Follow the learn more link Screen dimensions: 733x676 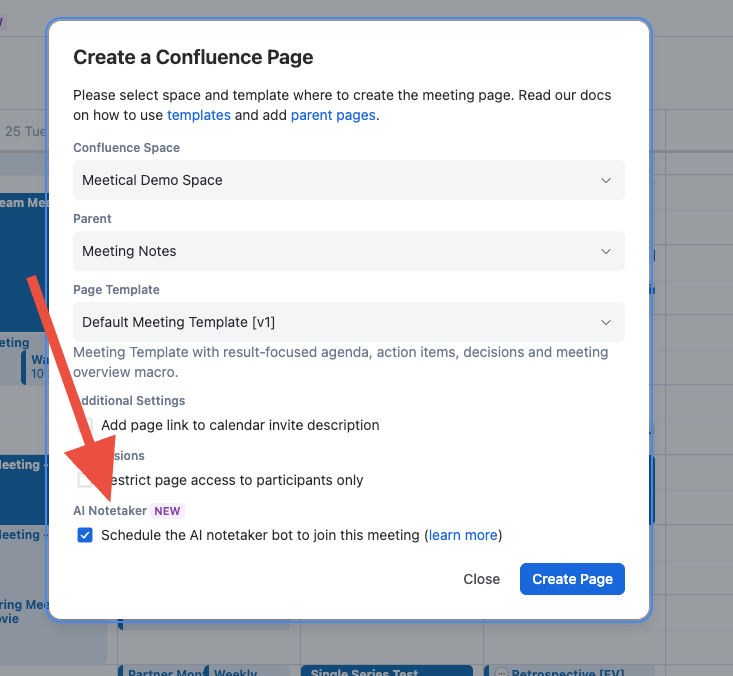(463, 535)
